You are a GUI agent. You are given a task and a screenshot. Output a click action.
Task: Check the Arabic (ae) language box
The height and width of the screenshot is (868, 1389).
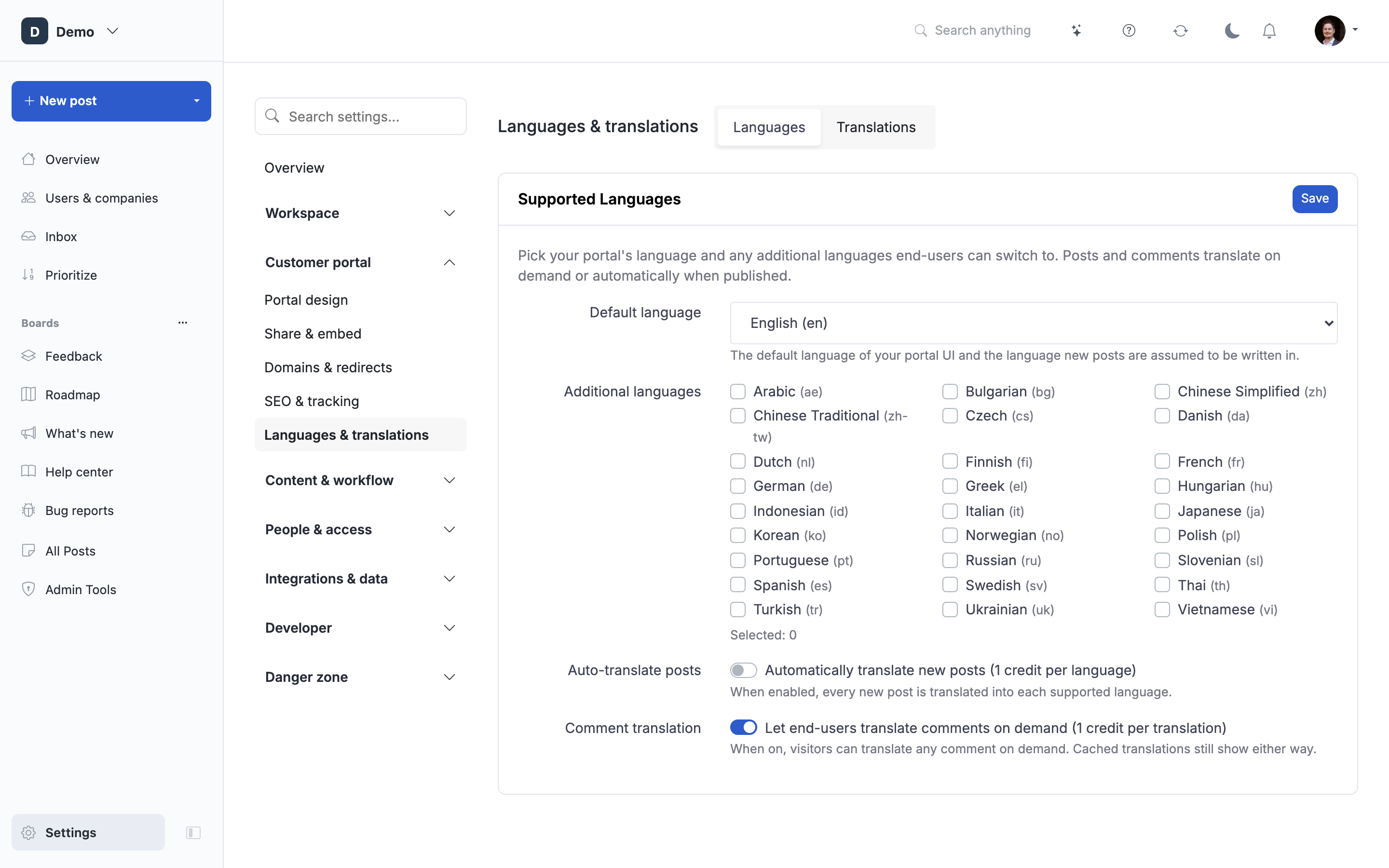click(x=737, y=392)
